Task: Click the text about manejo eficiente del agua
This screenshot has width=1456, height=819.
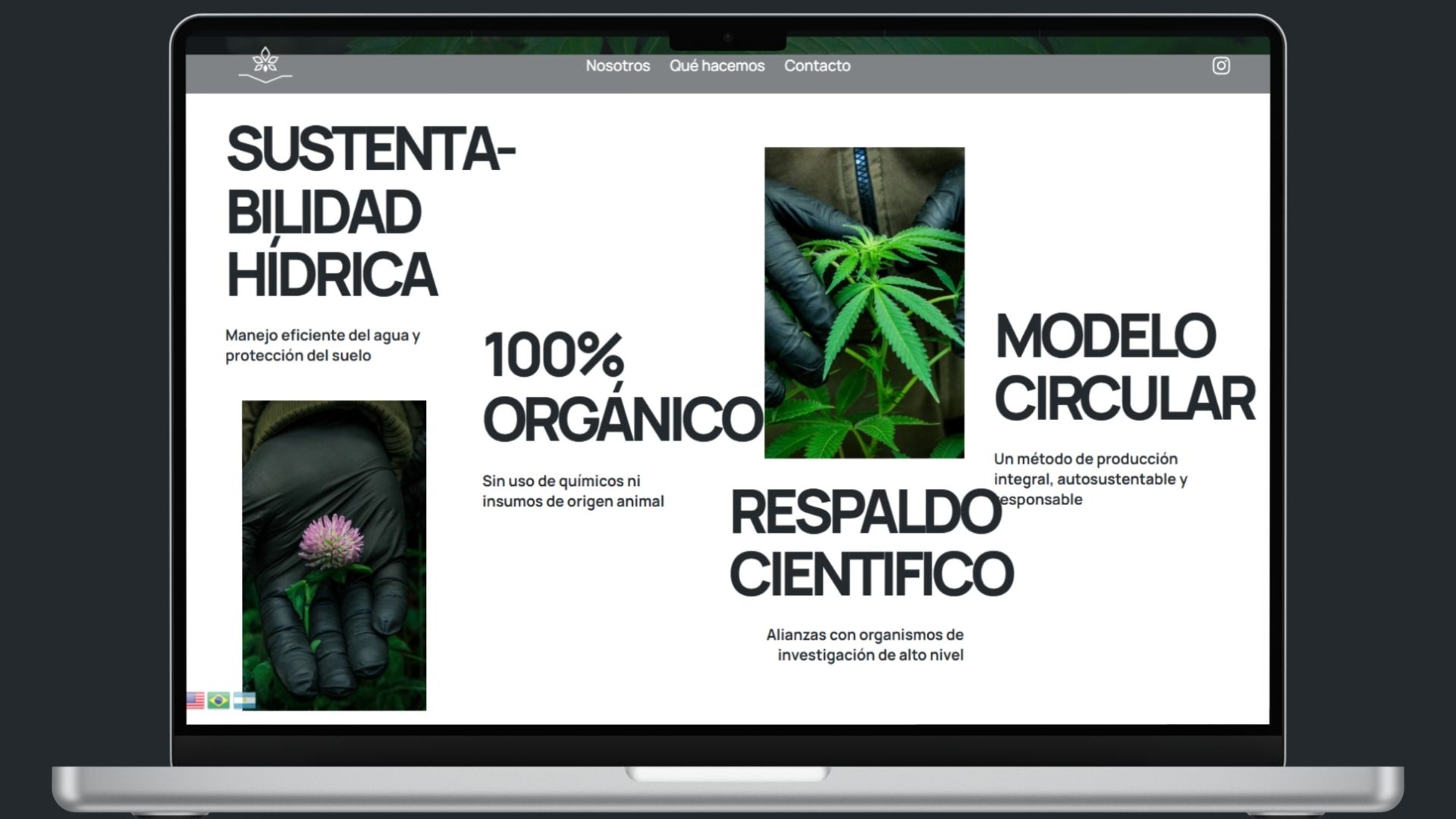Action: click(322, 345)
